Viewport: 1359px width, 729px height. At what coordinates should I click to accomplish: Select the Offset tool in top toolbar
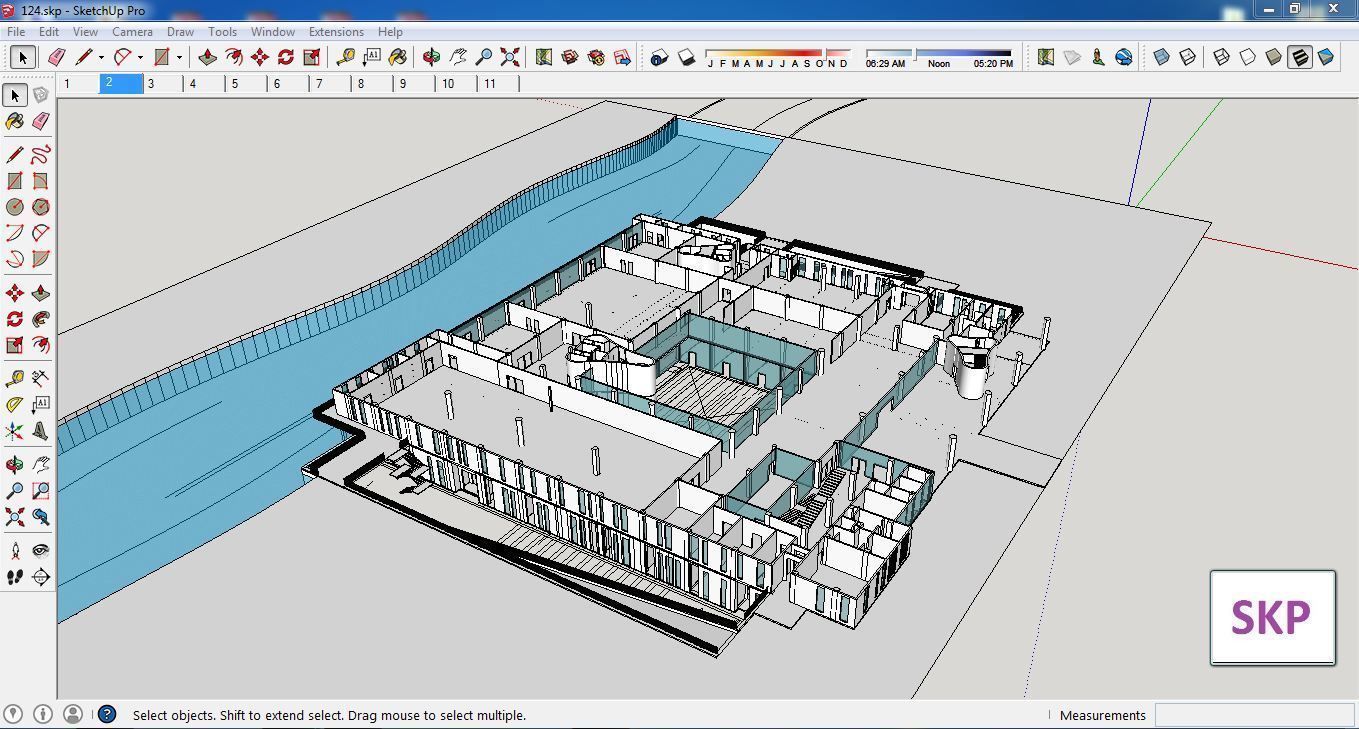[234, 57]
